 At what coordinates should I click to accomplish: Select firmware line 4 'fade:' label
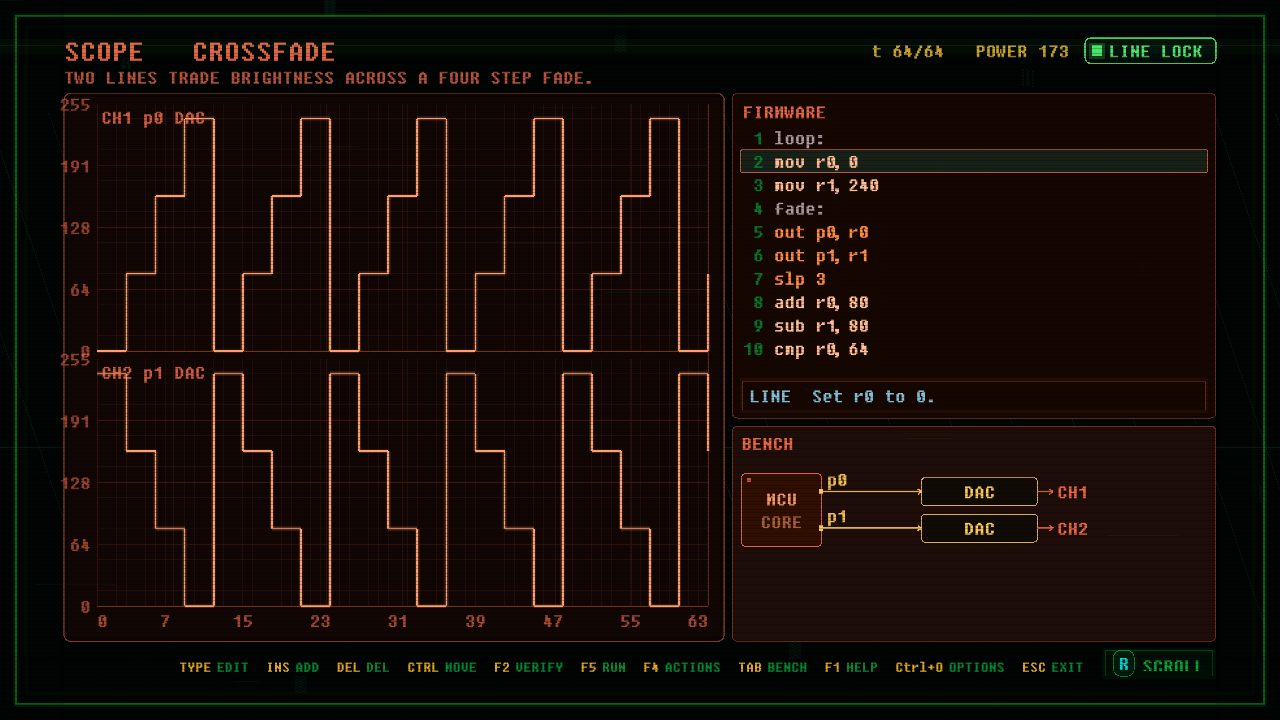pyautogui.click(x=973, y=209)
